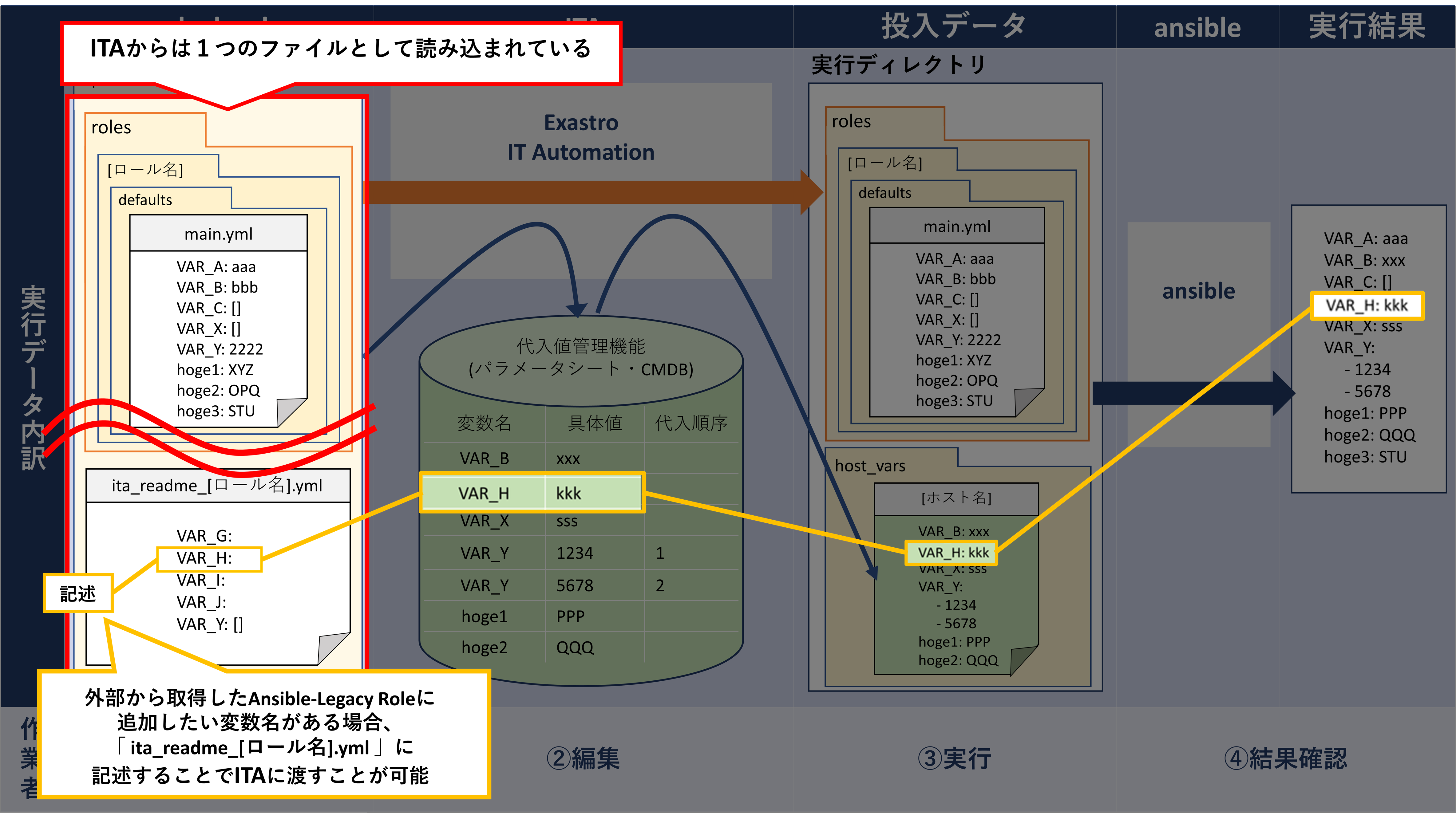Click the ③実行 step label
Viewport: 1456px width, 819px height.
[954, 758]
